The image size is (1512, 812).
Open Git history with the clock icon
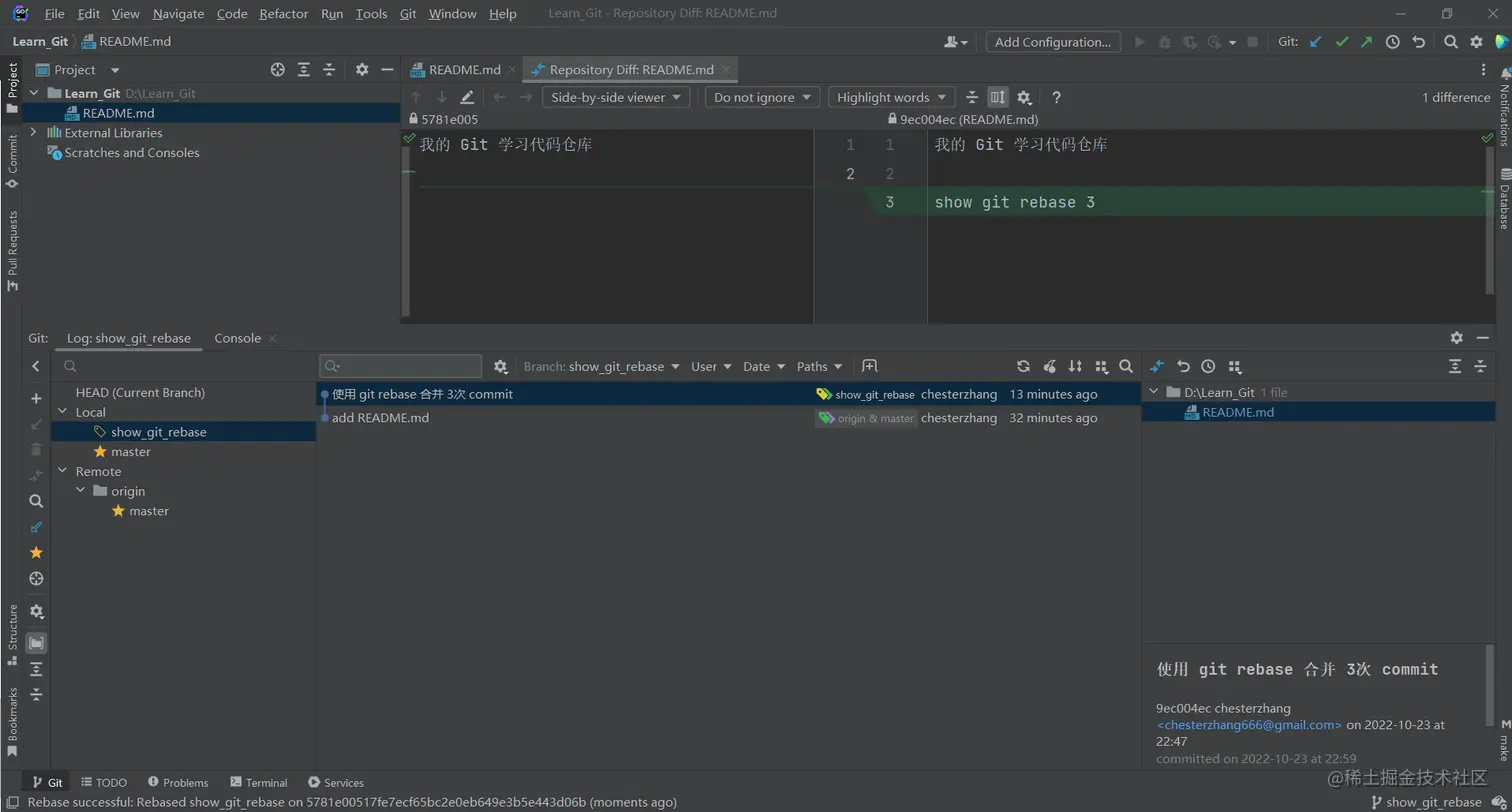(x=1393, y=42)
